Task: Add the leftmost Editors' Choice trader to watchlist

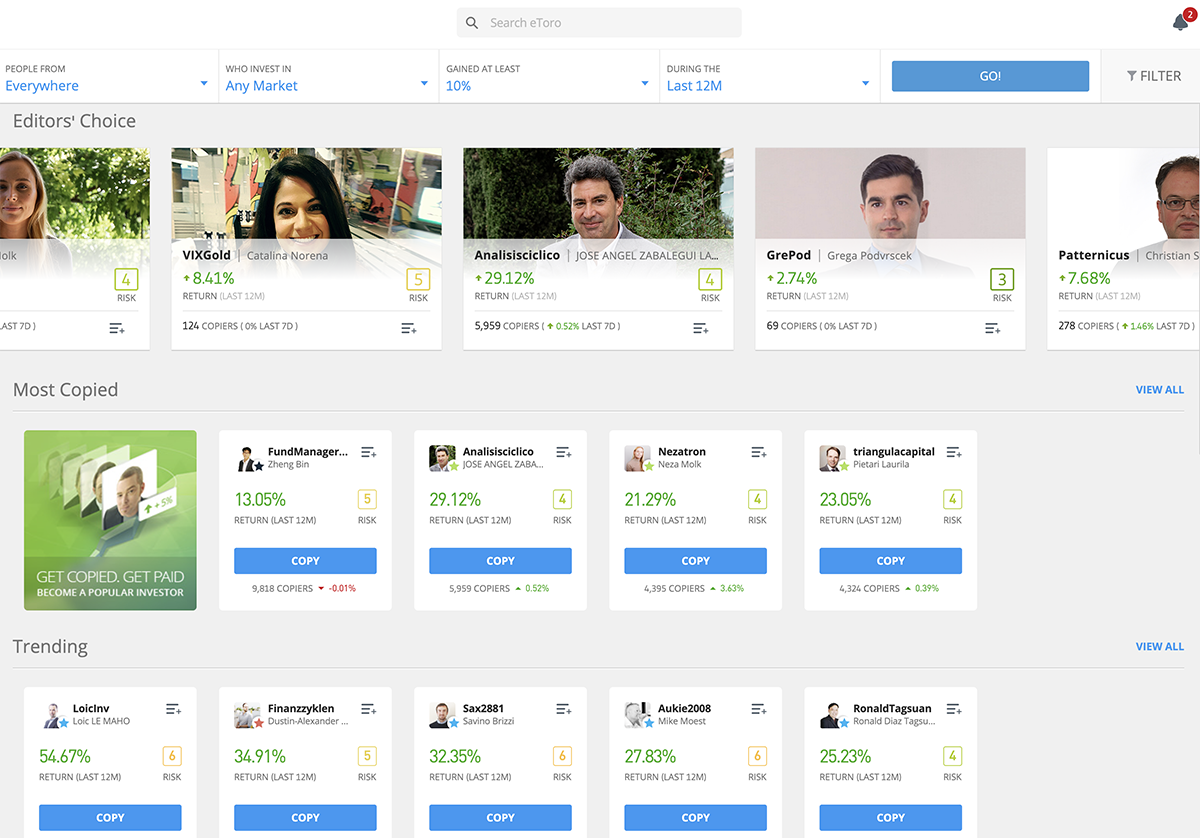Action: pos(117,328)
